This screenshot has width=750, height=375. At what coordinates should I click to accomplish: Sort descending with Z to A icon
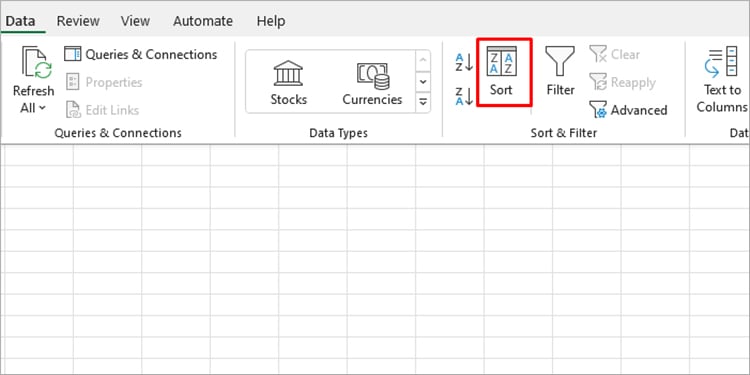pos(463,96)
